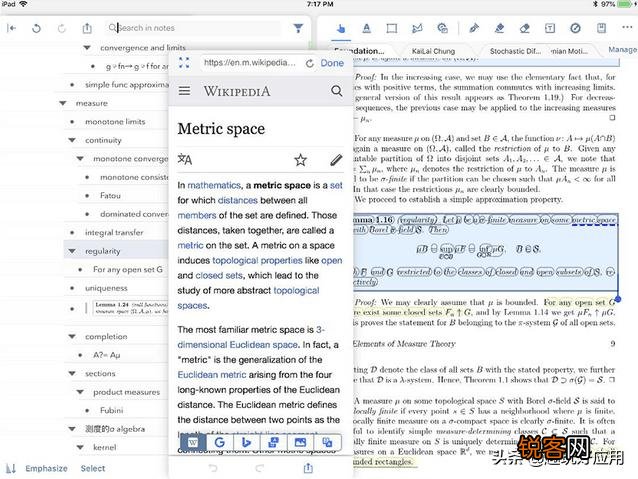Collapse the 'regularity' outline node
Image resolution: width=638 pixels, height=479 pixels.
(x=72, y=251)
